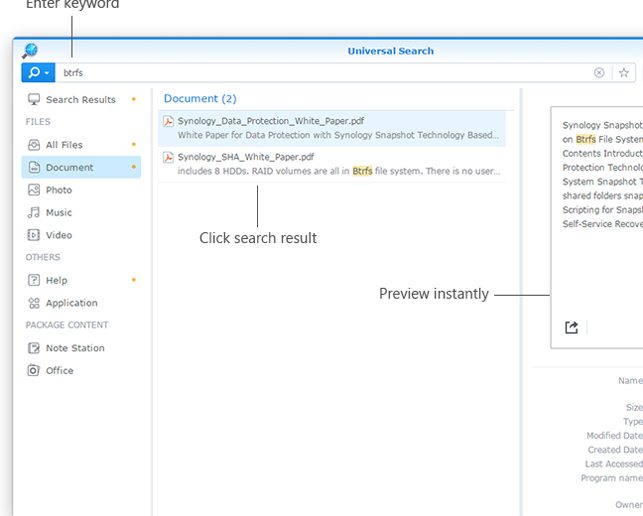
Task: Click the Office icon in sidebar
Action: (x=34, y=370)
